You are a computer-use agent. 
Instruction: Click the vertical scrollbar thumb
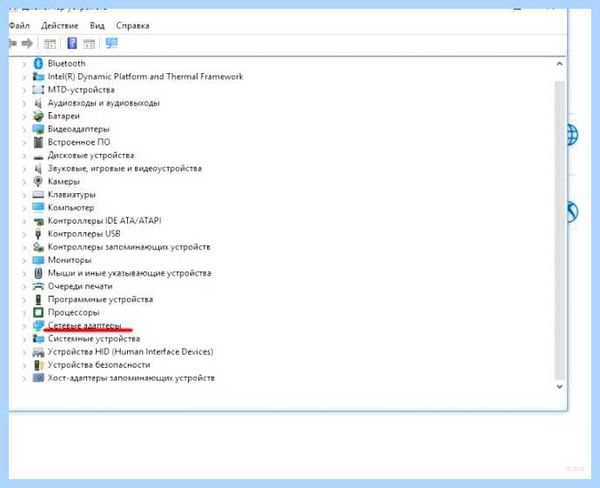tap(559, 230)
